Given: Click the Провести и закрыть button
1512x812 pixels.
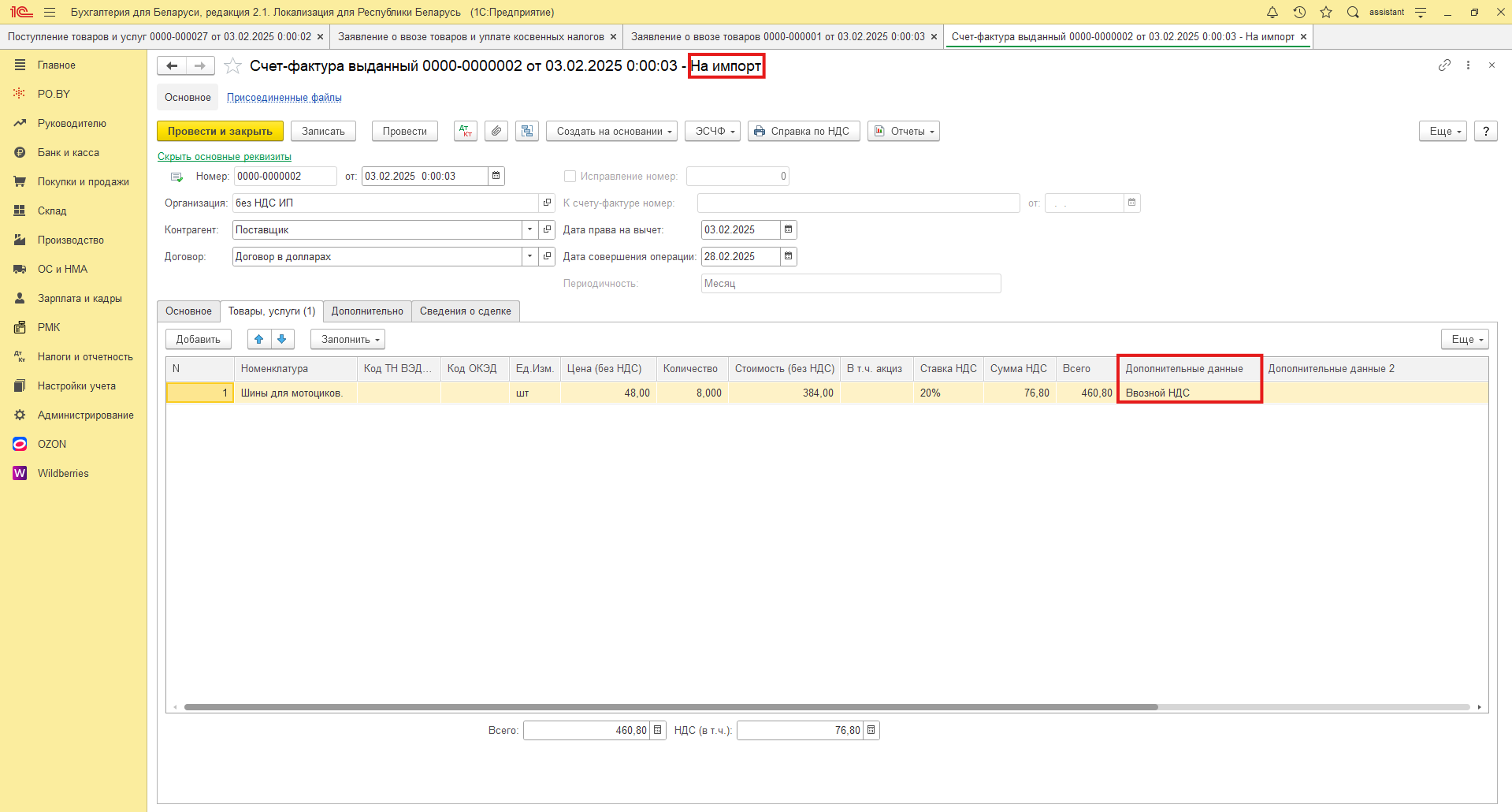Looking at the screenshot, I should click(x=220, y=132).
